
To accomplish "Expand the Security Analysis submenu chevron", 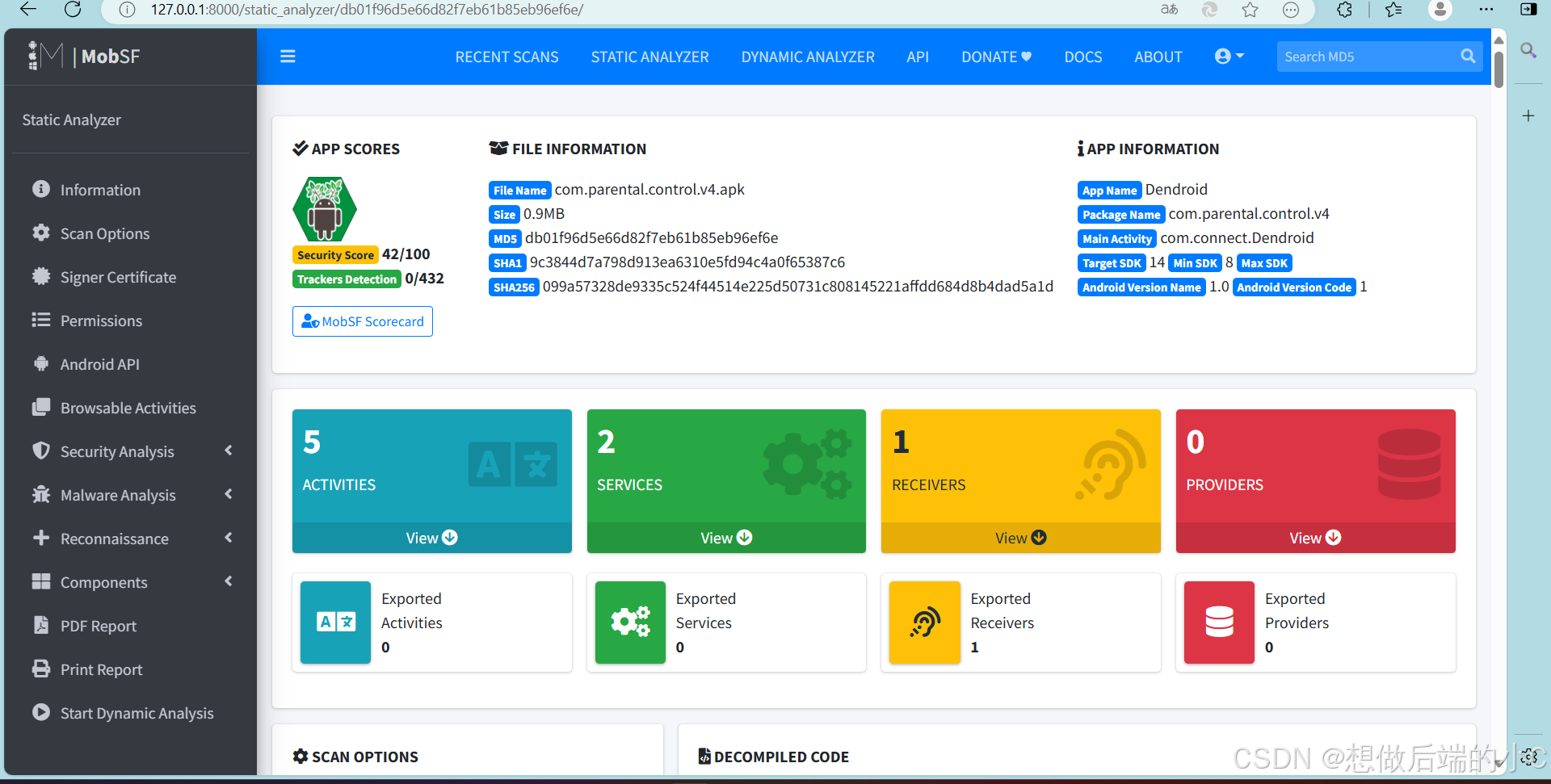I will tap(229, 451).
